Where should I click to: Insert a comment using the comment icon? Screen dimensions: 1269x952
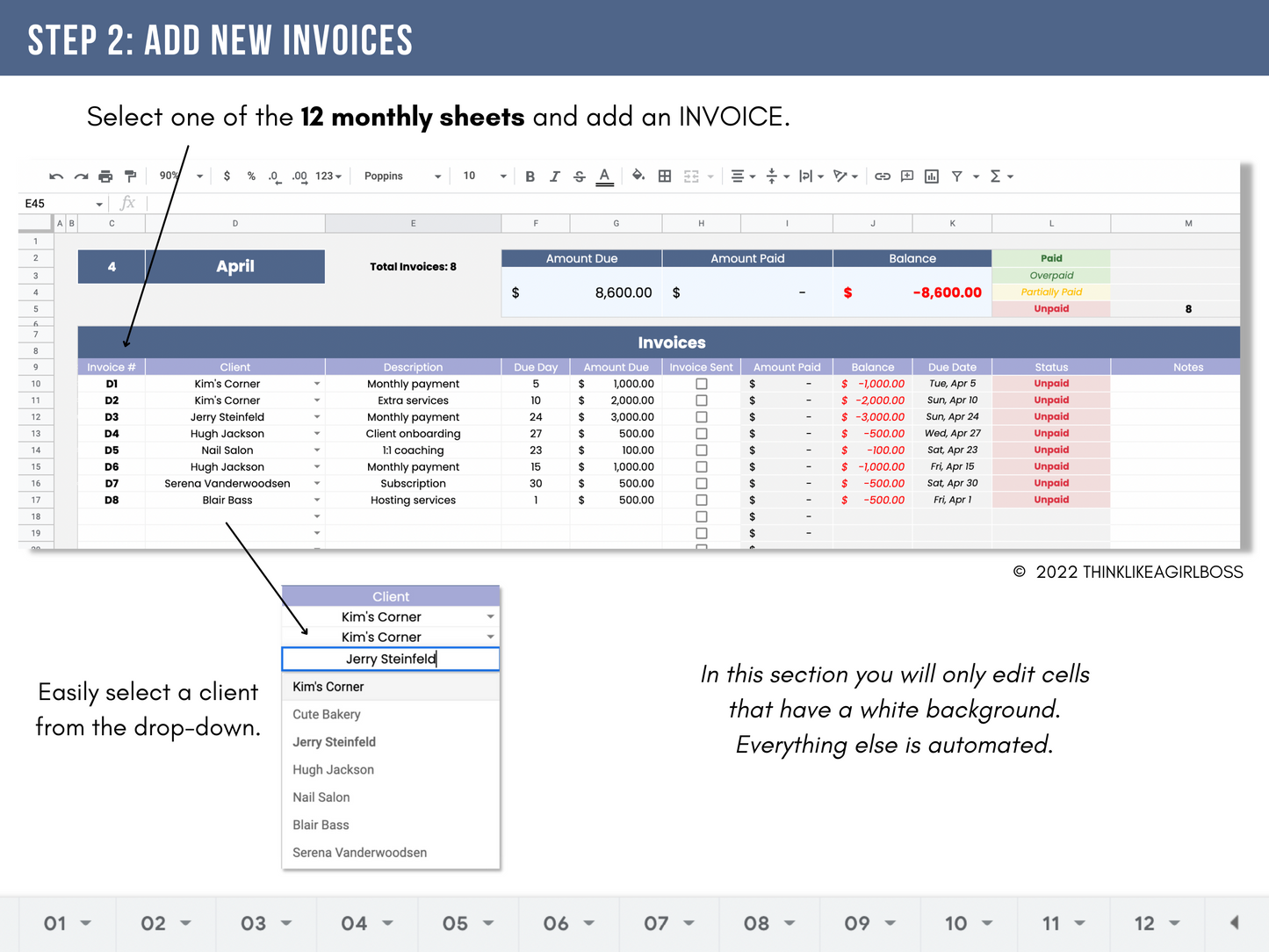point(906,176)
